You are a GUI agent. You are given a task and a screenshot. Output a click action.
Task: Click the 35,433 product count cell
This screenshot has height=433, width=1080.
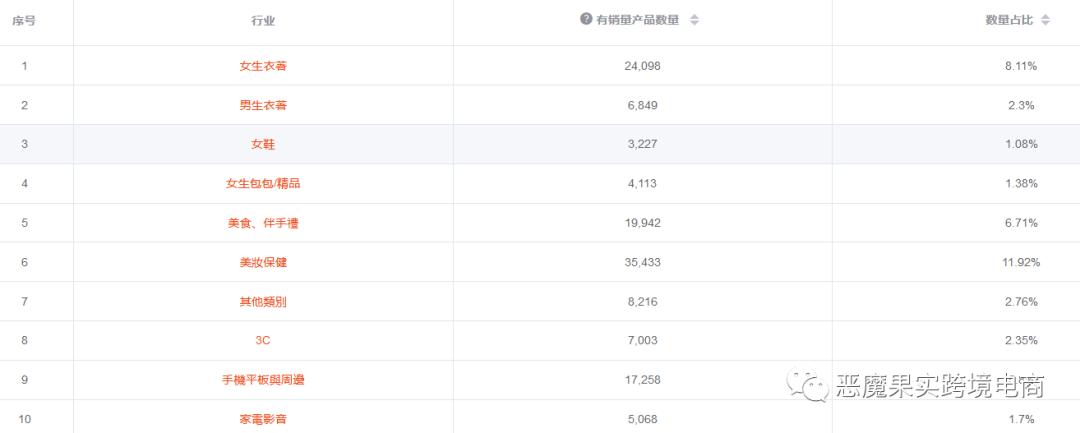[x=642, y=262]
